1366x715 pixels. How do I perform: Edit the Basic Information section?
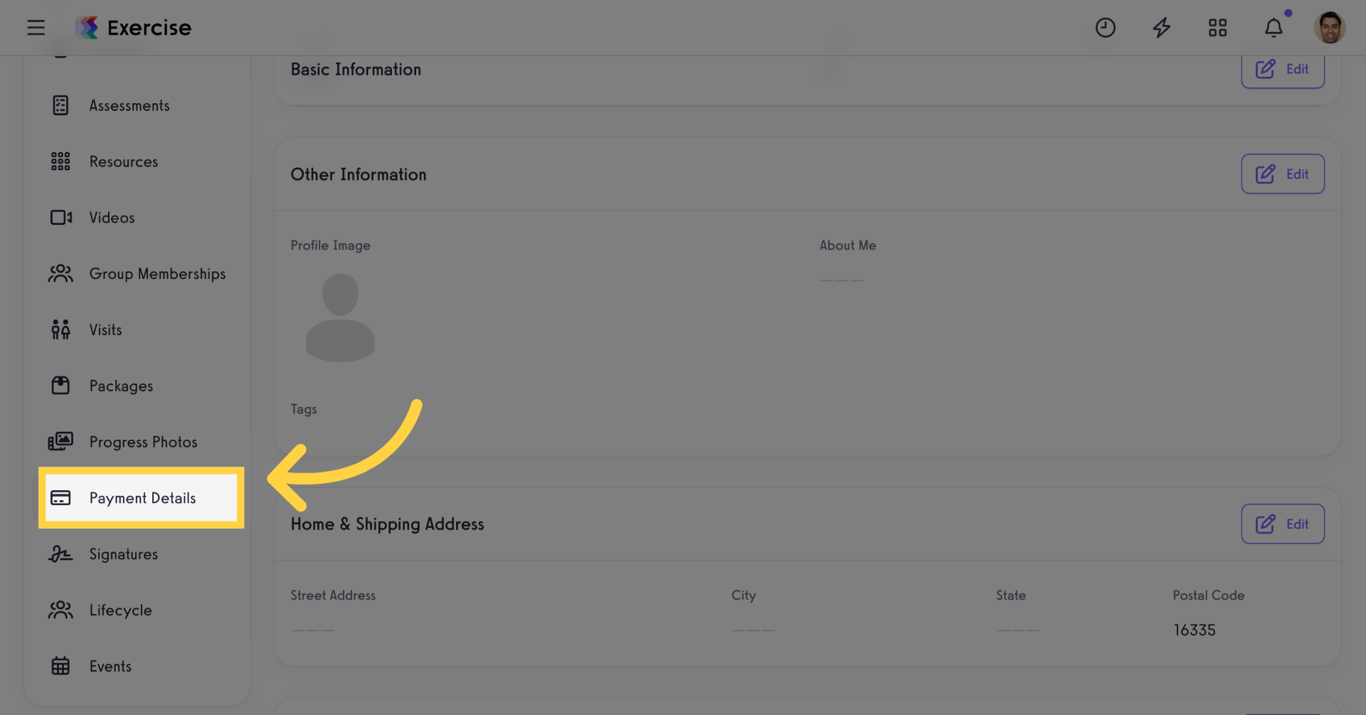coord(1283,68)
